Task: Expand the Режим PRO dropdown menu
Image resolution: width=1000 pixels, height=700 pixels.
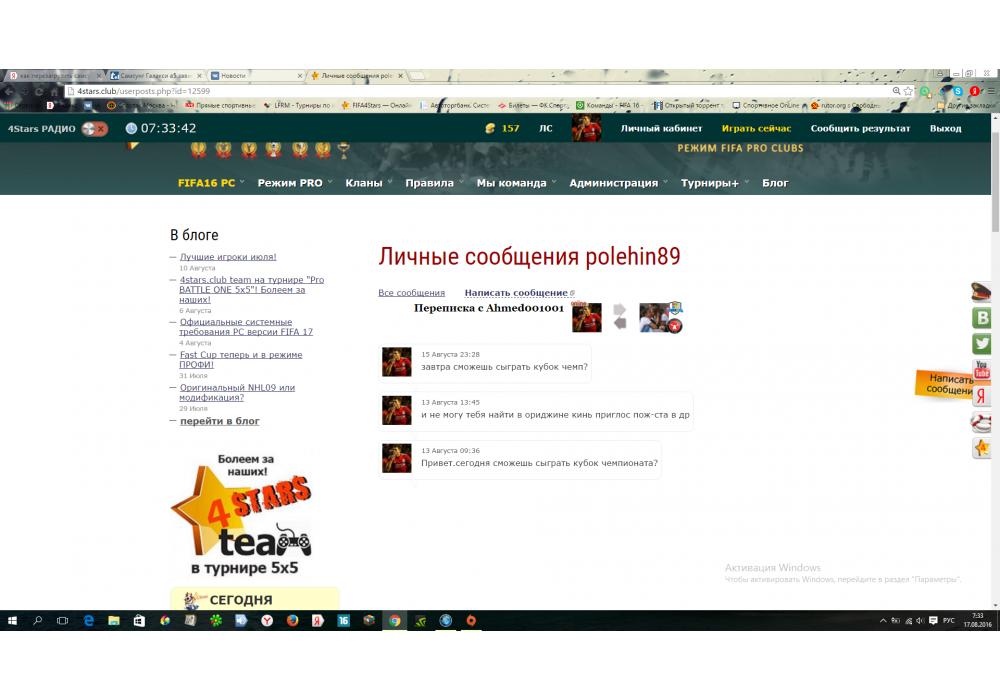Action: tap(295, 183)
